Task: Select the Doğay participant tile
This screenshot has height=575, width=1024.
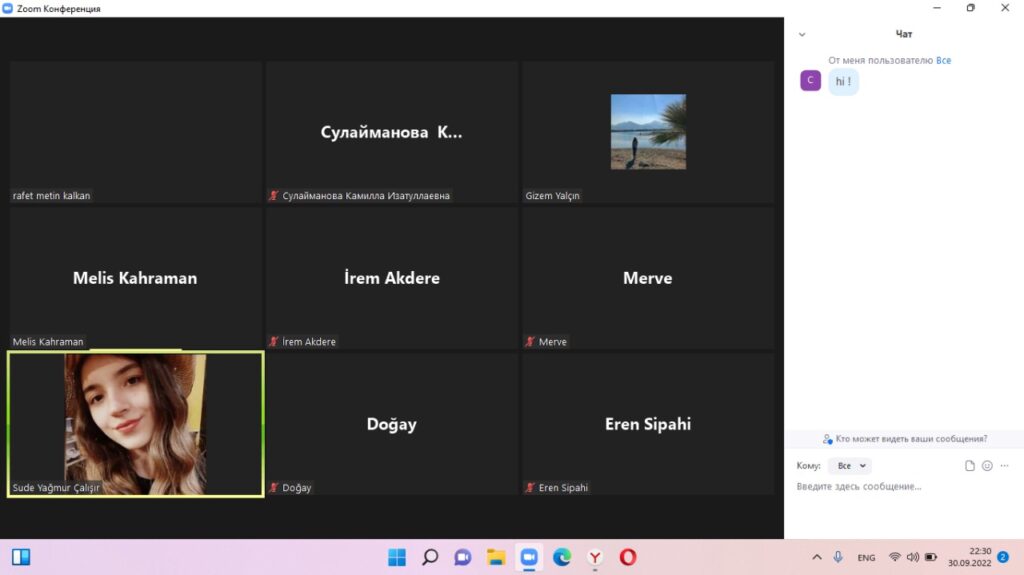Action: (392, 424)
